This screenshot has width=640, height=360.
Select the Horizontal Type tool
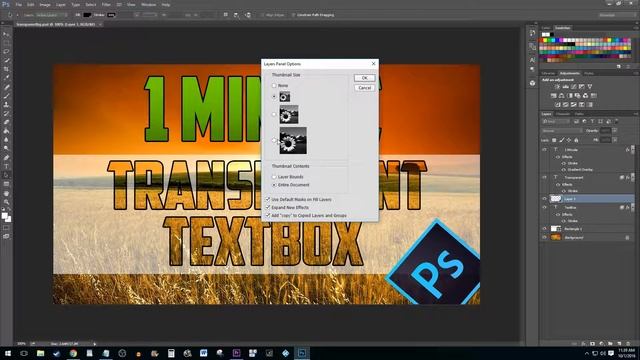click(6, 167)
